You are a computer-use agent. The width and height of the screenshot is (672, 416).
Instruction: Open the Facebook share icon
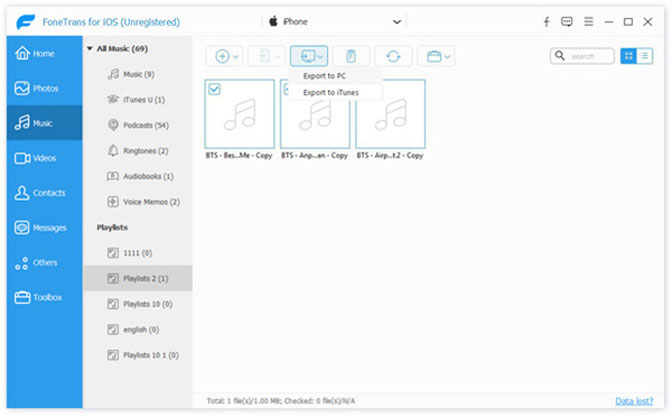click(x=546, y=22)
